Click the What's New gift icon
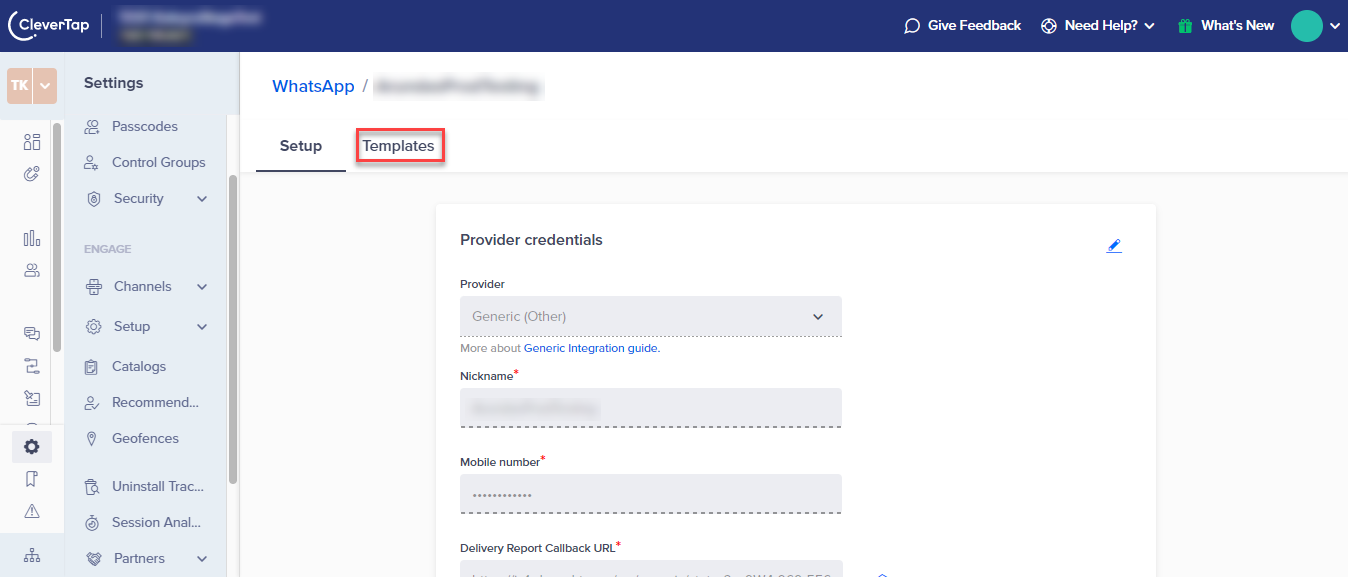This screenshot has width=1348, height=577. (x=1185, y=26)
